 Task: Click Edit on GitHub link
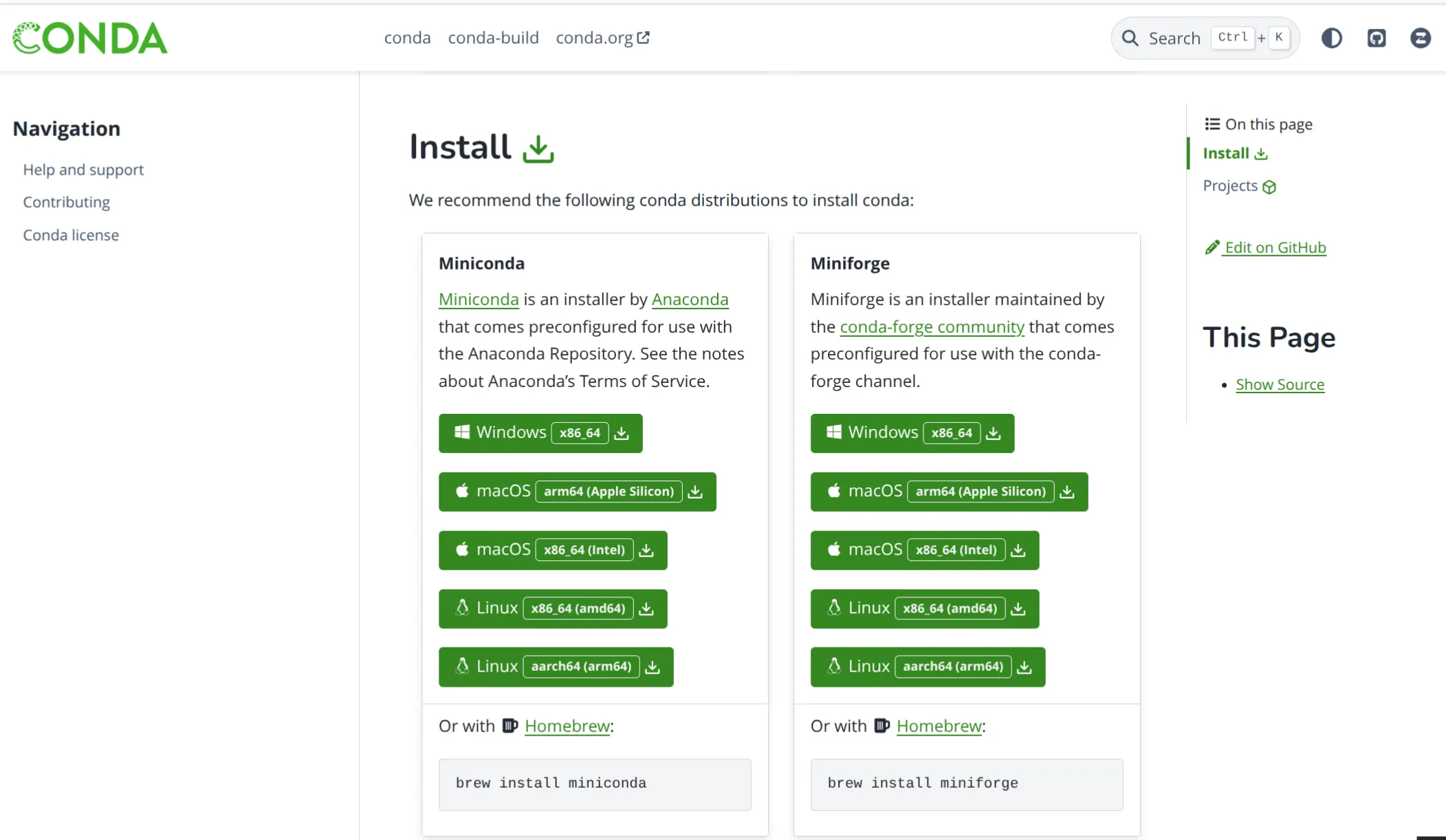[x=1266, y=247]
